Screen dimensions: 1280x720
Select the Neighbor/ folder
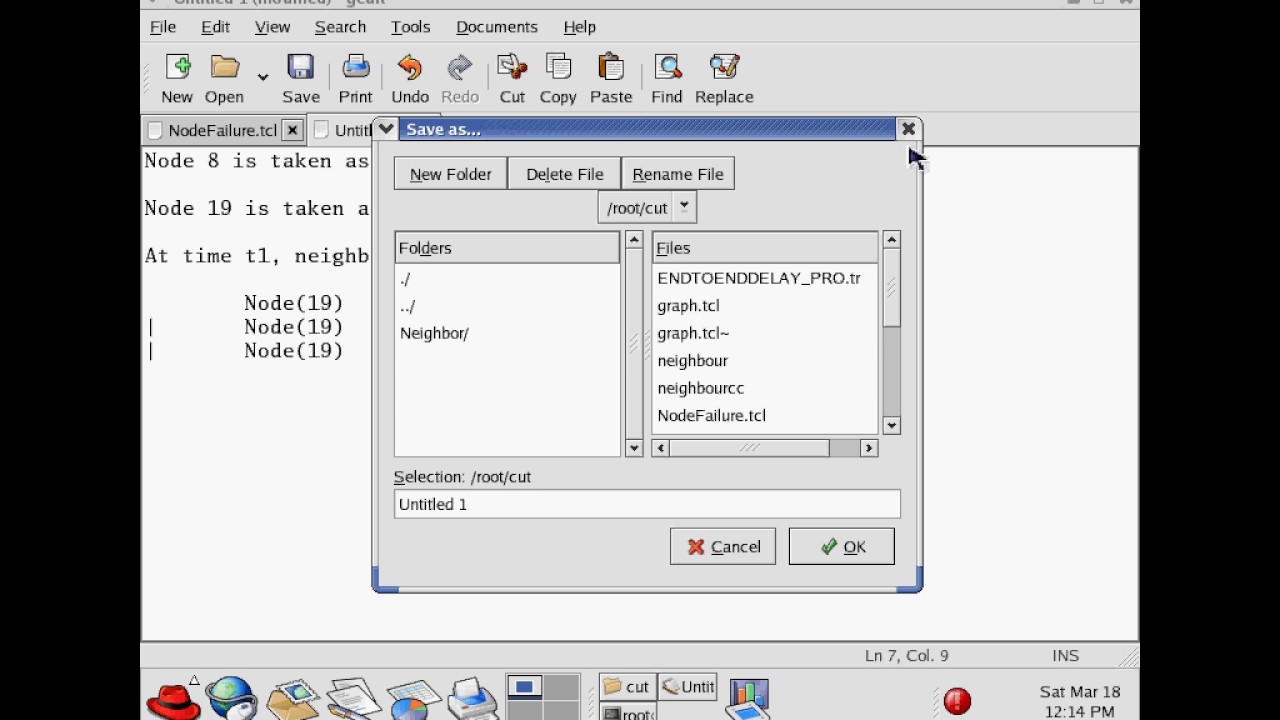click(x=434, y=333)
